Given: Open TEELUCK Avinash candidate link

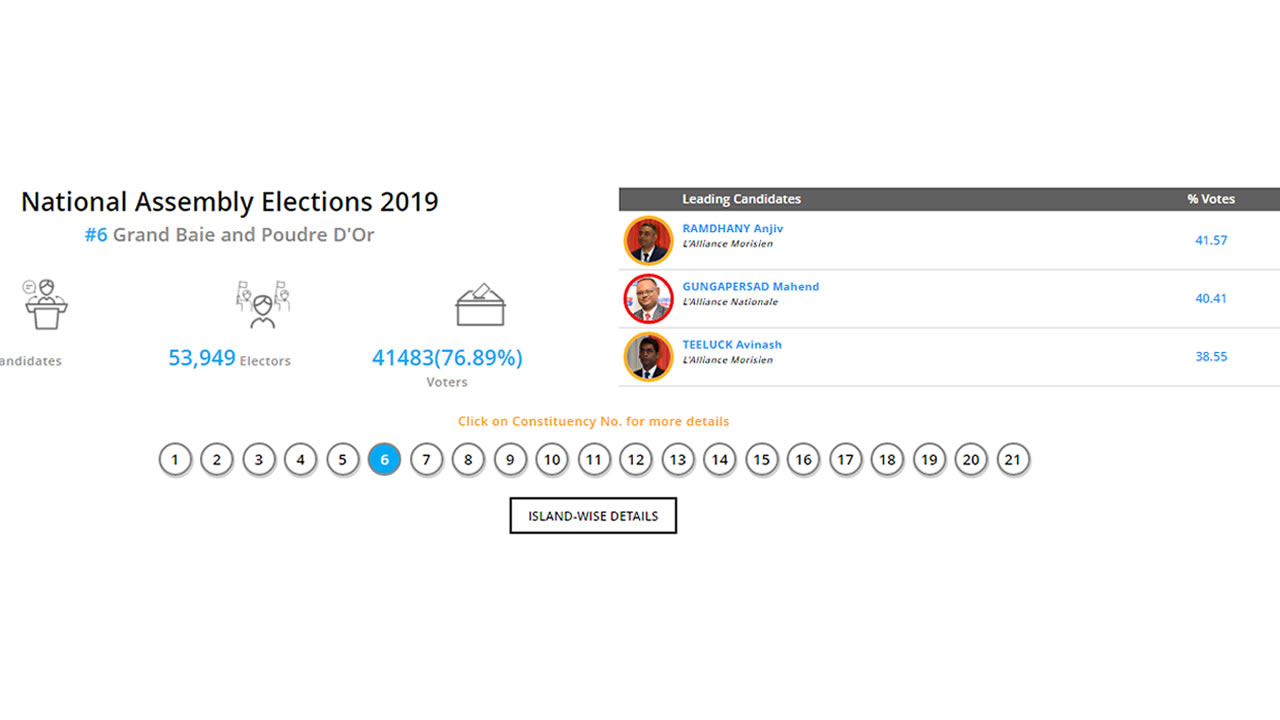Looking at the screenshot, I should (731, 345).
